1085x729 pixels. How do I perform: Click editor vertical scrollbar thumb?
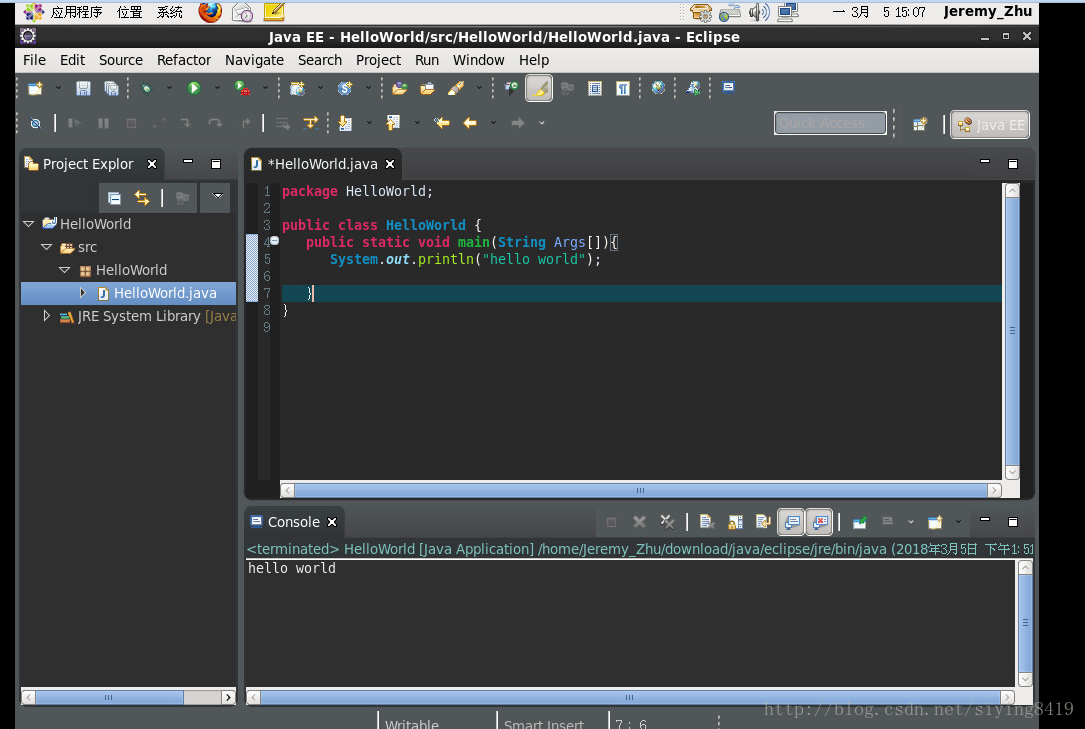point(1012,331)
